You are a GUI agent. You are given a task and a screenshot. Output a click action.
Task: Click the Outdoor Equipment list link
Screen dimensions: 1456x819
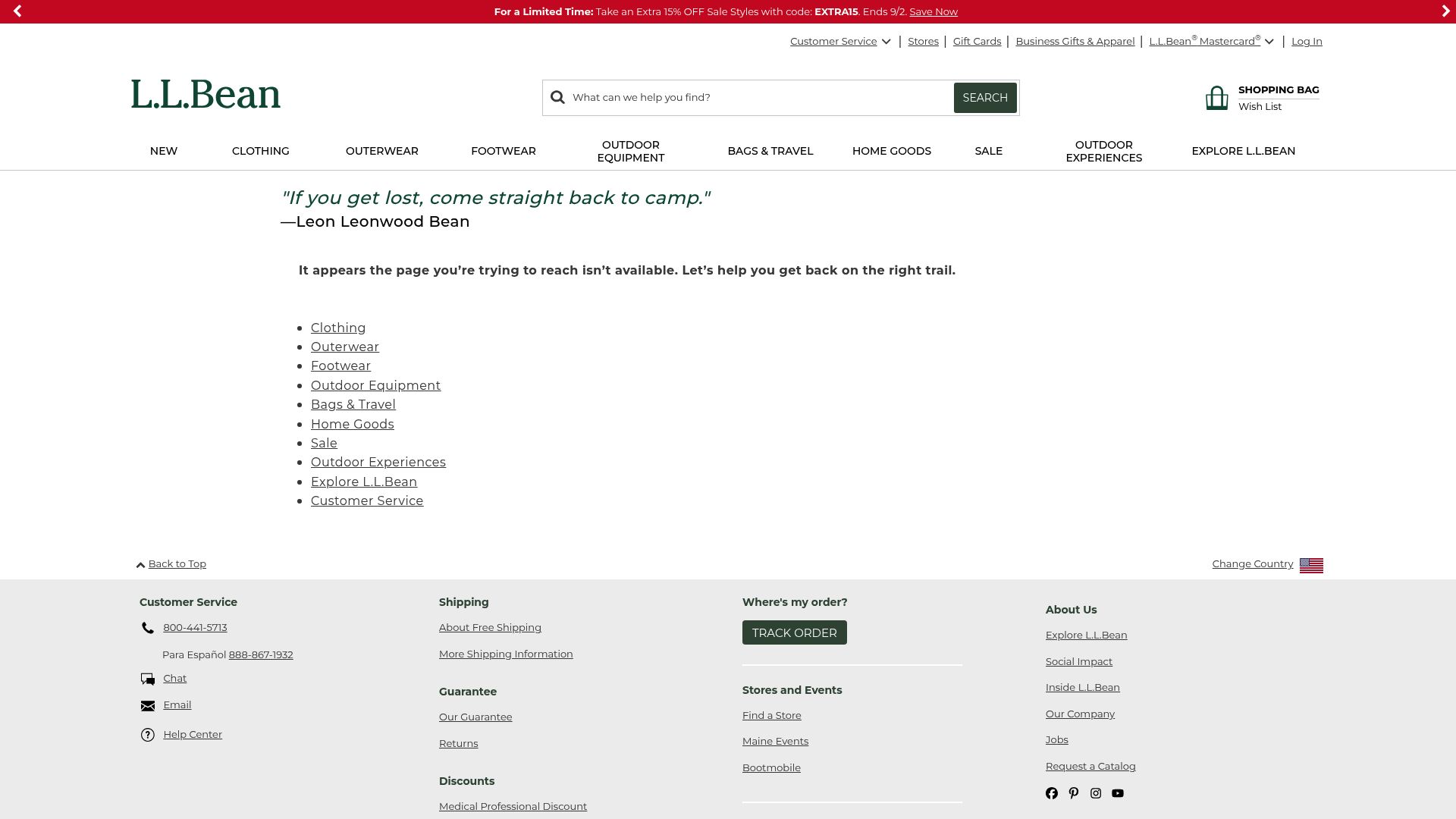(375, 386)
